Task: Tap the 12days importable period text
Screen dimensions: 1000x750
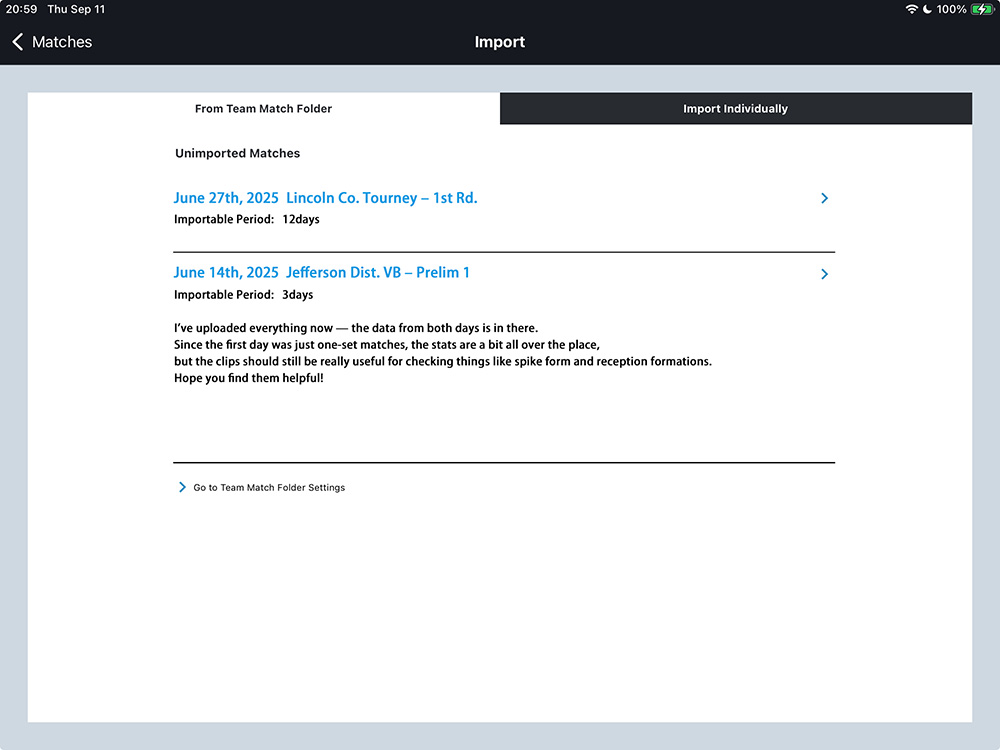Action: click(301, 219)
